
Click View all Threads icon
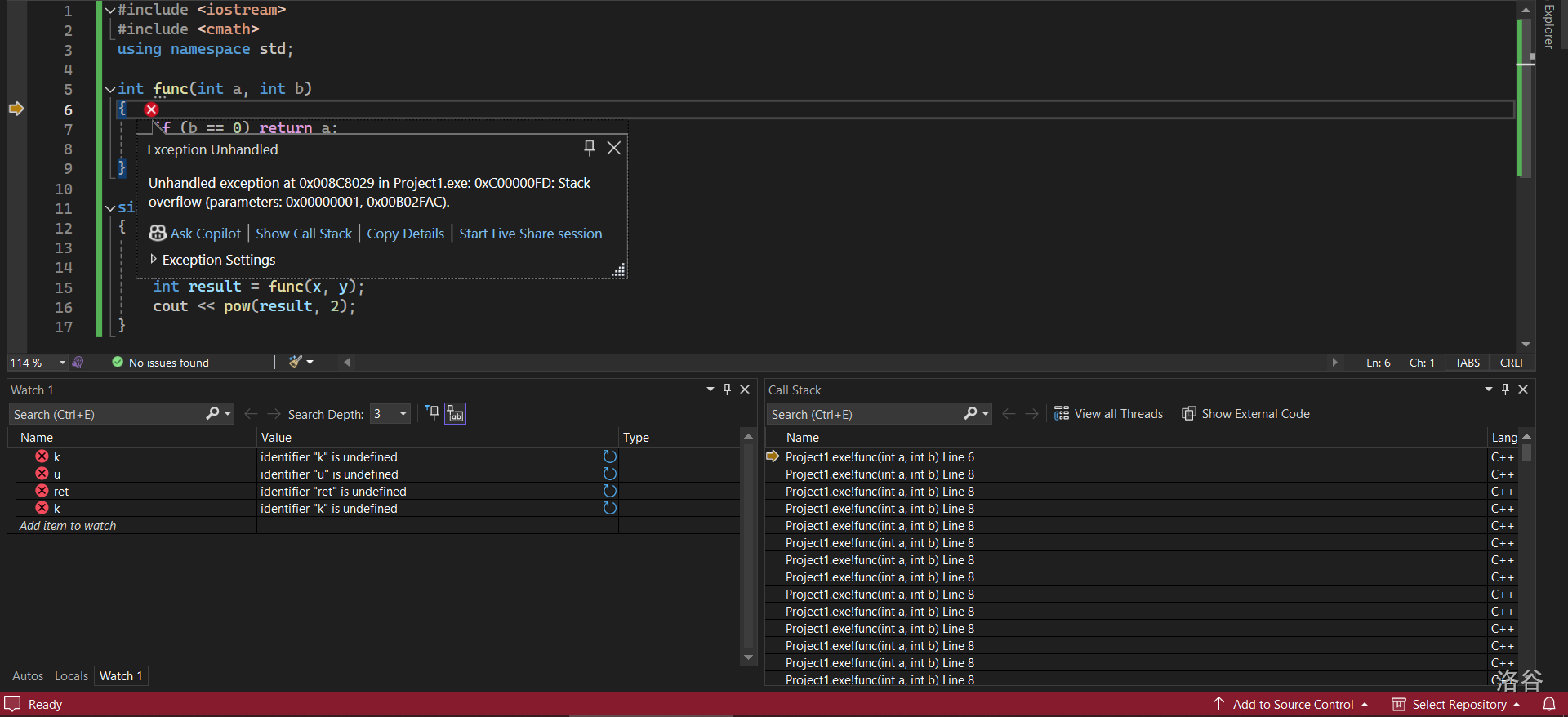pyautogui.click(x=1062, y=414)
